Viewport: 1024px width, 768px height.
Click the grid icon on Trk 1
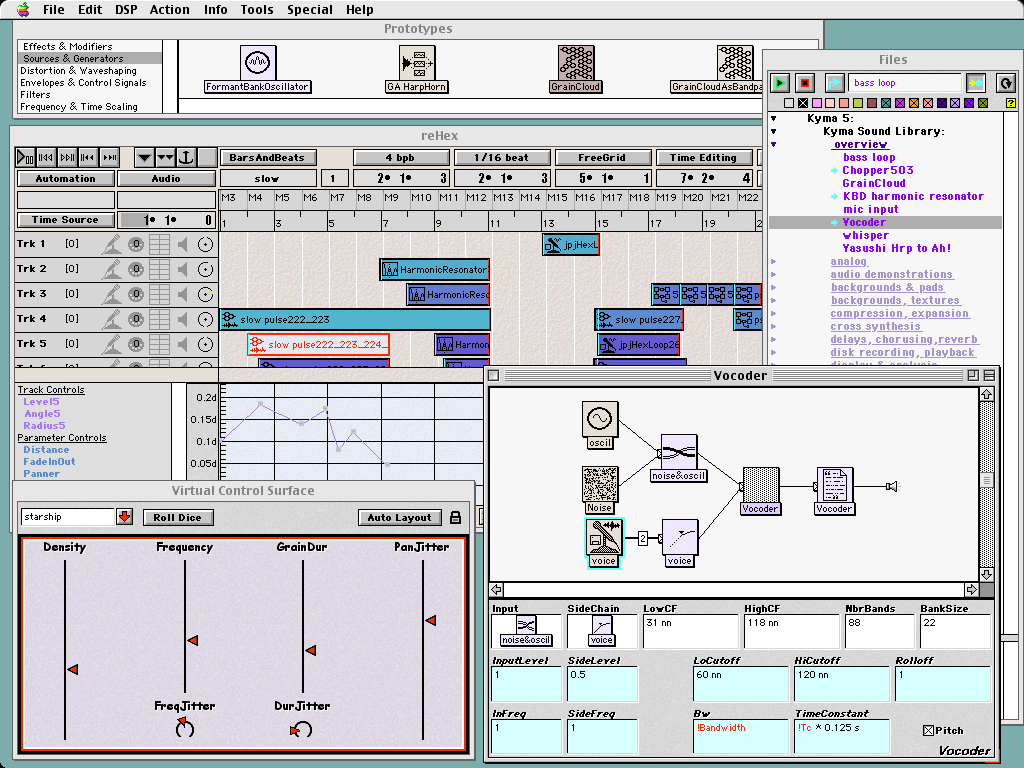click(x=159, y=244)
